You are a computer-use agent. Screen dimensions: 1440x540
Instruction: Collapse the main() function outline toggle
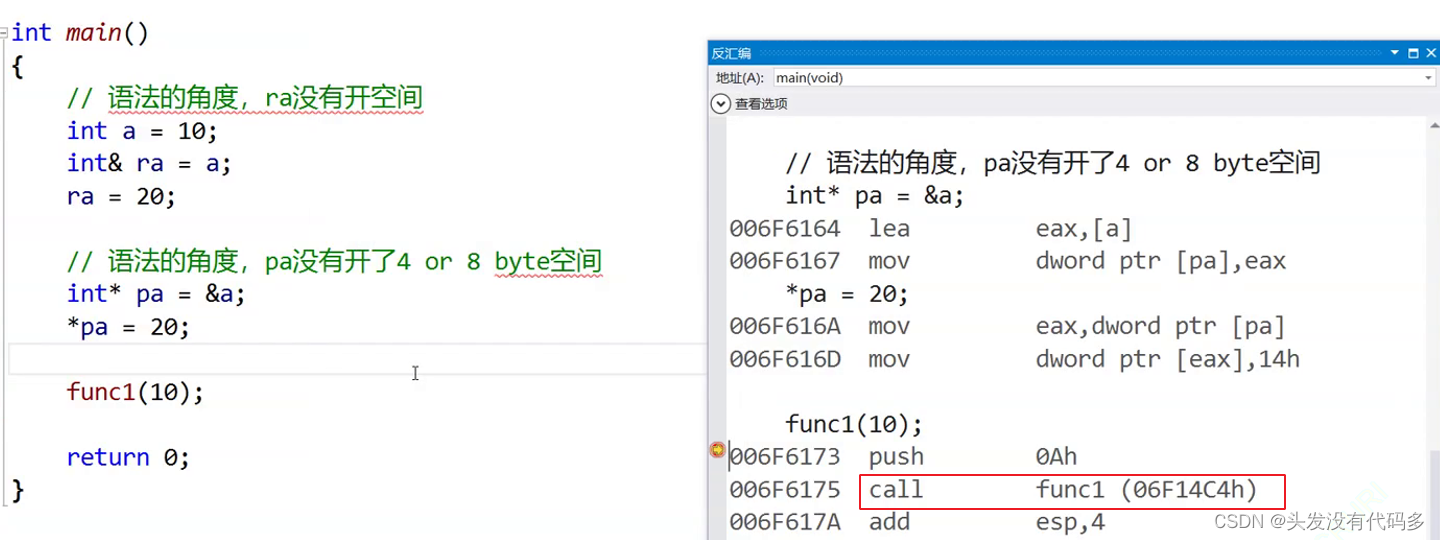point(4,33)
